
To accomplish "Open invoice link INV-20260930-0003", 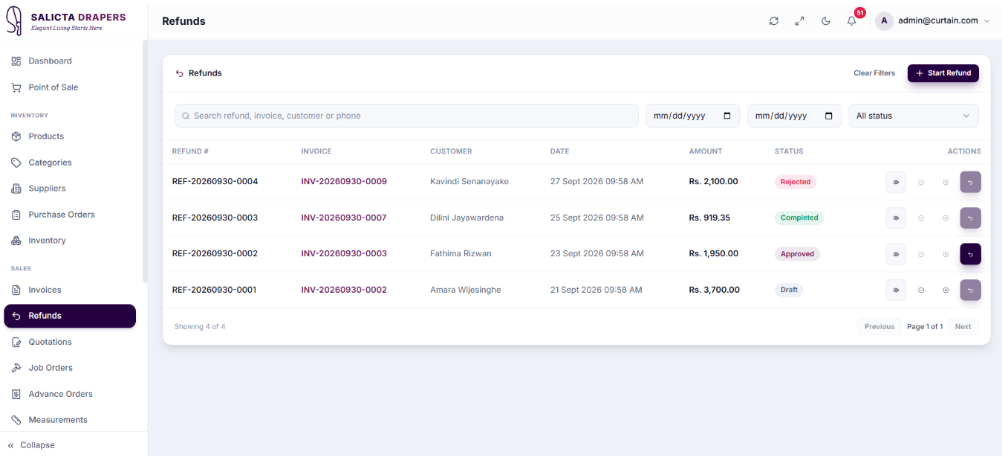I will 344,254.
